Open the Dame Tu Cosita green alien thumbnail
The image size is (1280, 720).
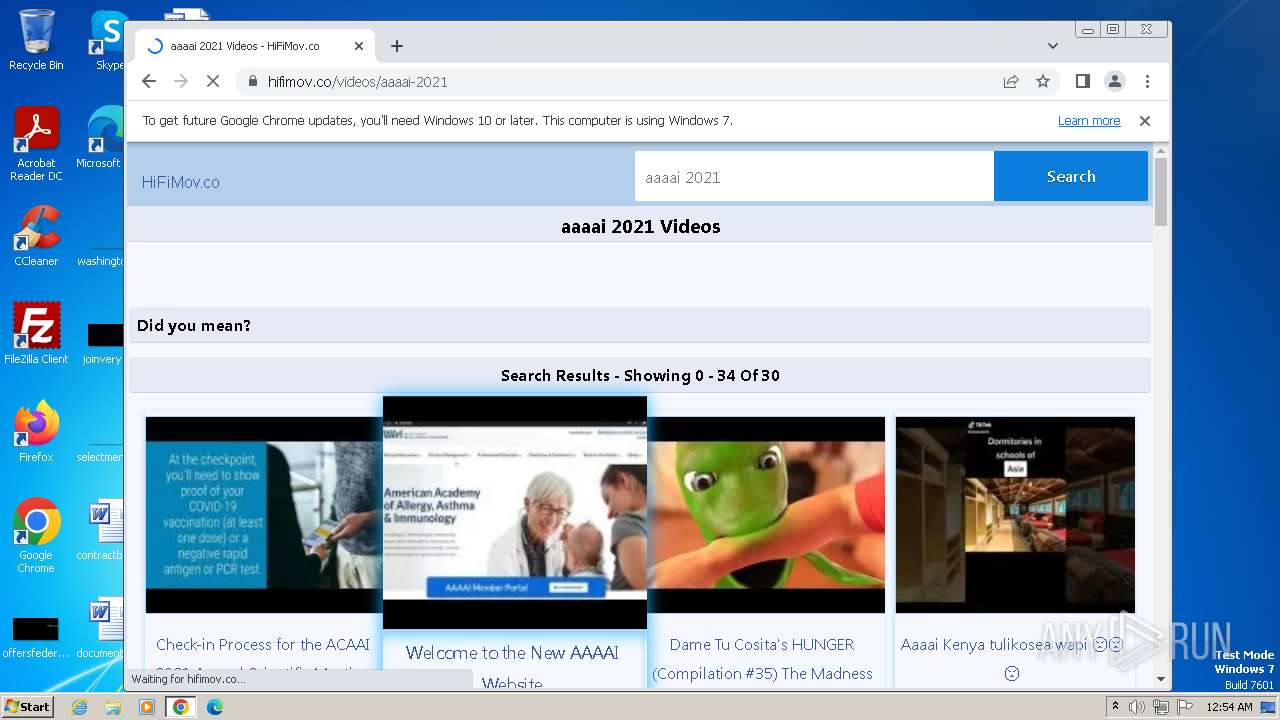(766, 515)
